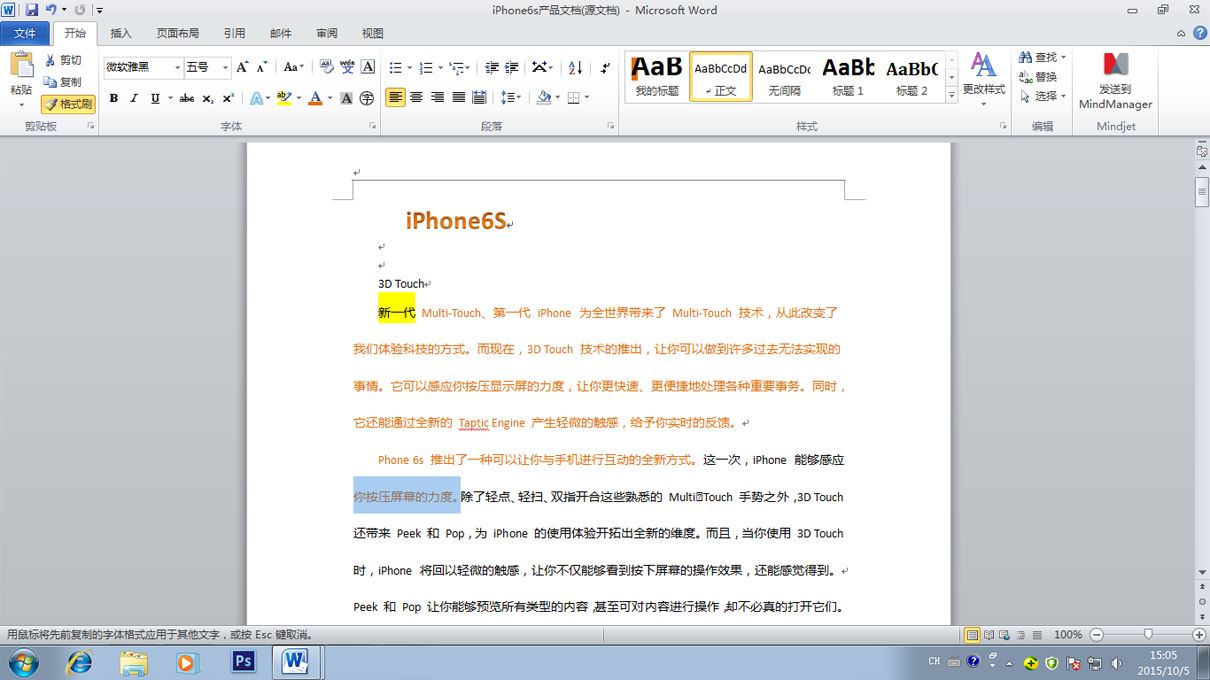Select Align Left paragraph alignment
The width and height of the screenshot is (1210, 680).
click(396, 98)
